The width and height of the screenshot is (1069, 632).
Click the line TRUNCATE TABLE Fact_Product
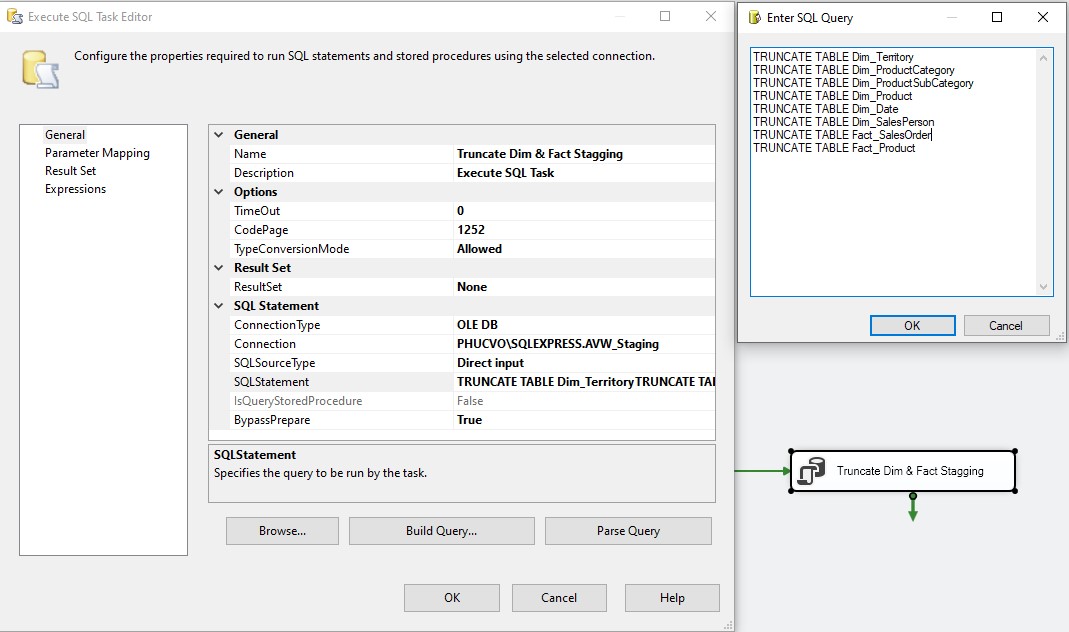tap(834, 148)
